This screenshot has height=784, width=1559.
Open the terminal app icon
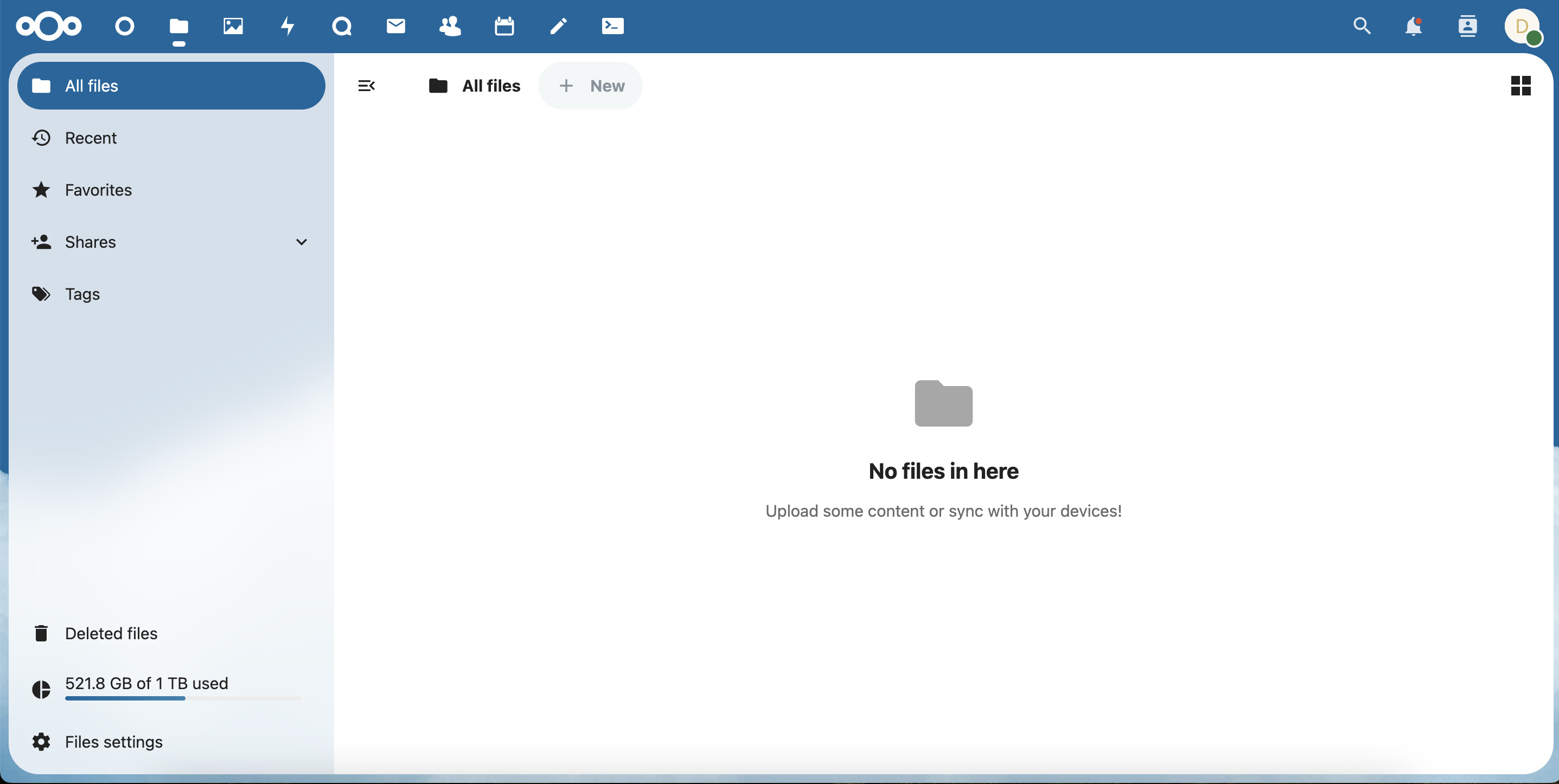tap(612, 26)
